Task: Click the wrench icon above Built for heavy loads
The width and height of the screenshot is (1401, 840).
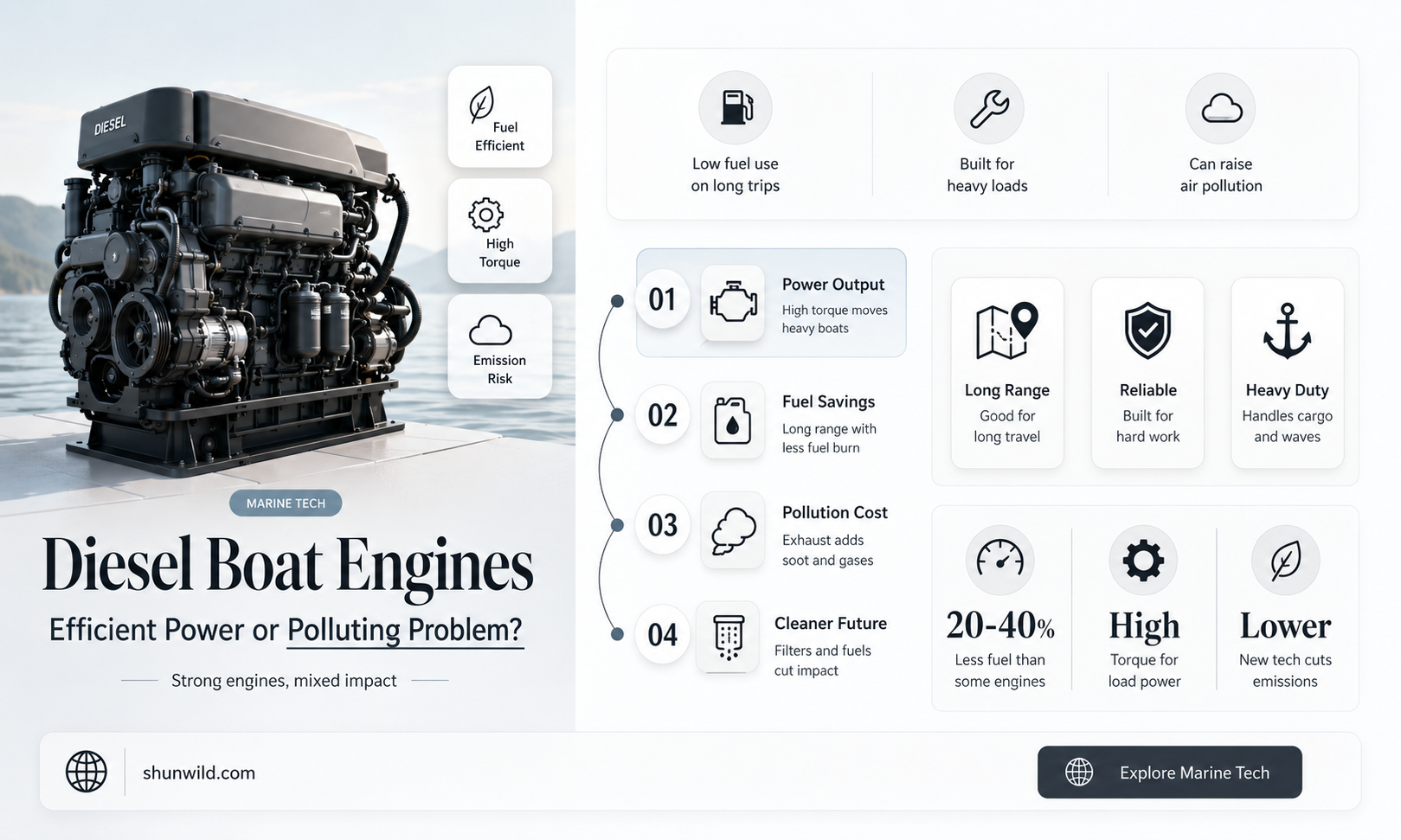Action: coord(988,109)
